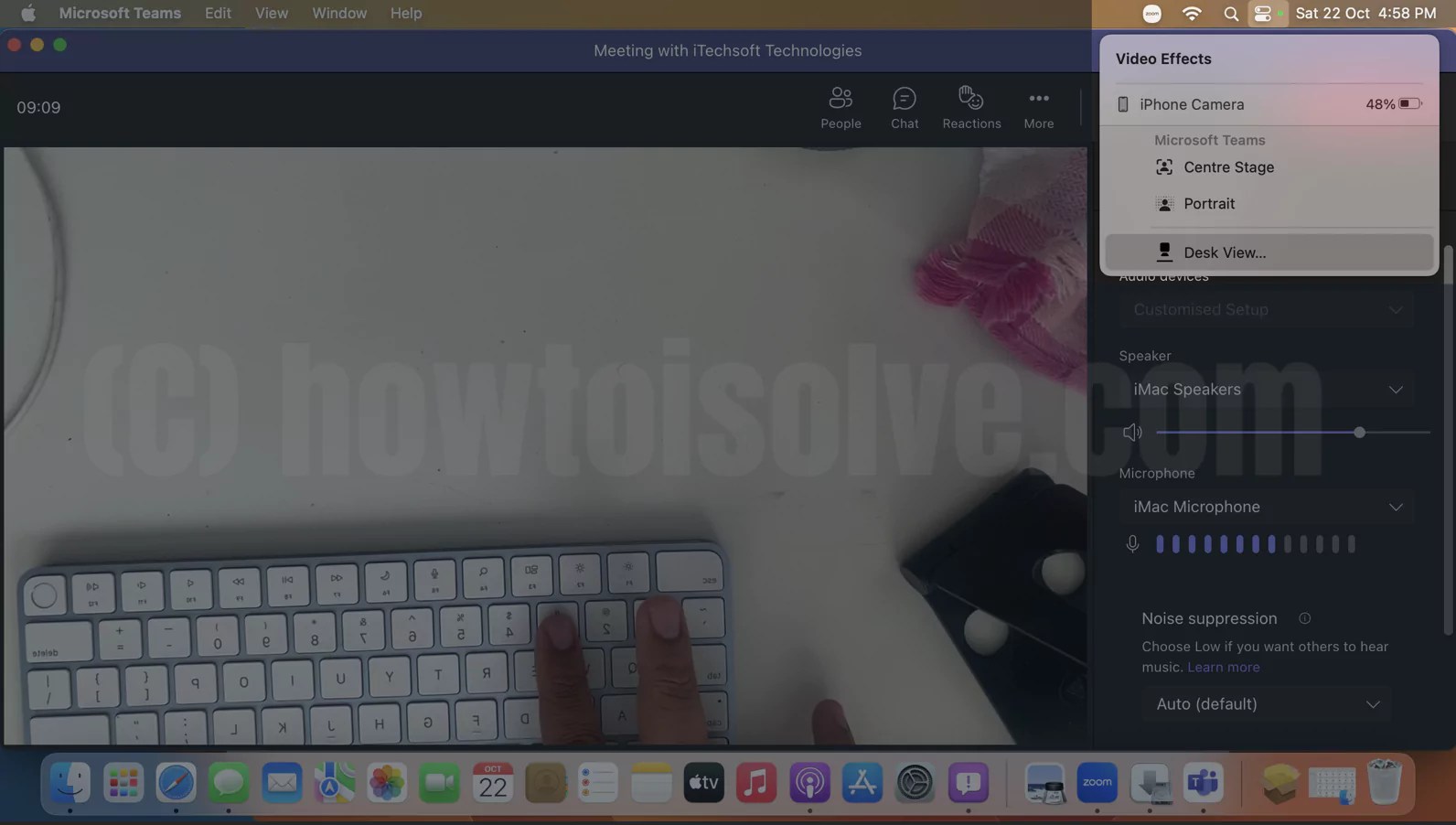This screenshot has height=825, width=1456.
Task: Expand the iMac Microphone dropdown
Action: pos(1267,507)
